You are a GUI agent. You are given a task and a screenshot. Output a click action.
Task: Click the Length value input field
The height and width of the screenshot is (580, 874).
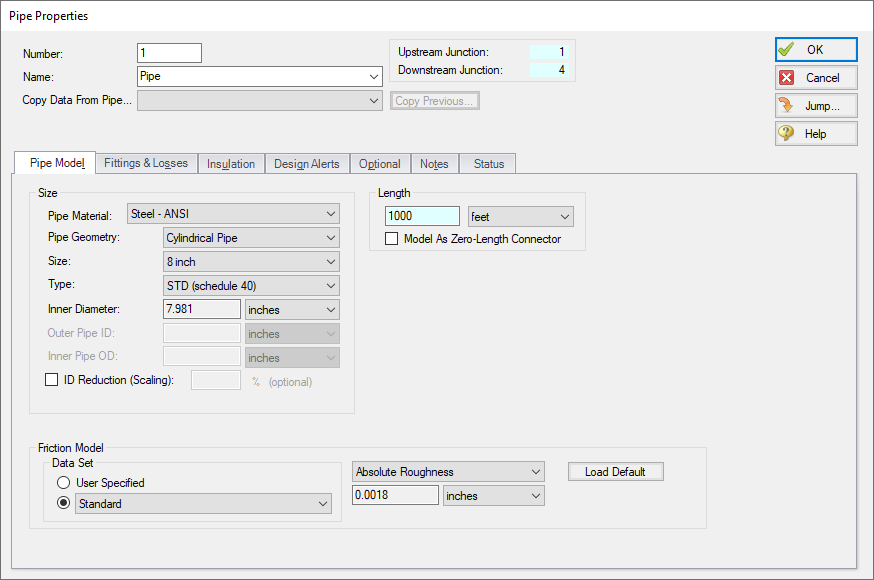pyautogui.click(x=422, y=217)
